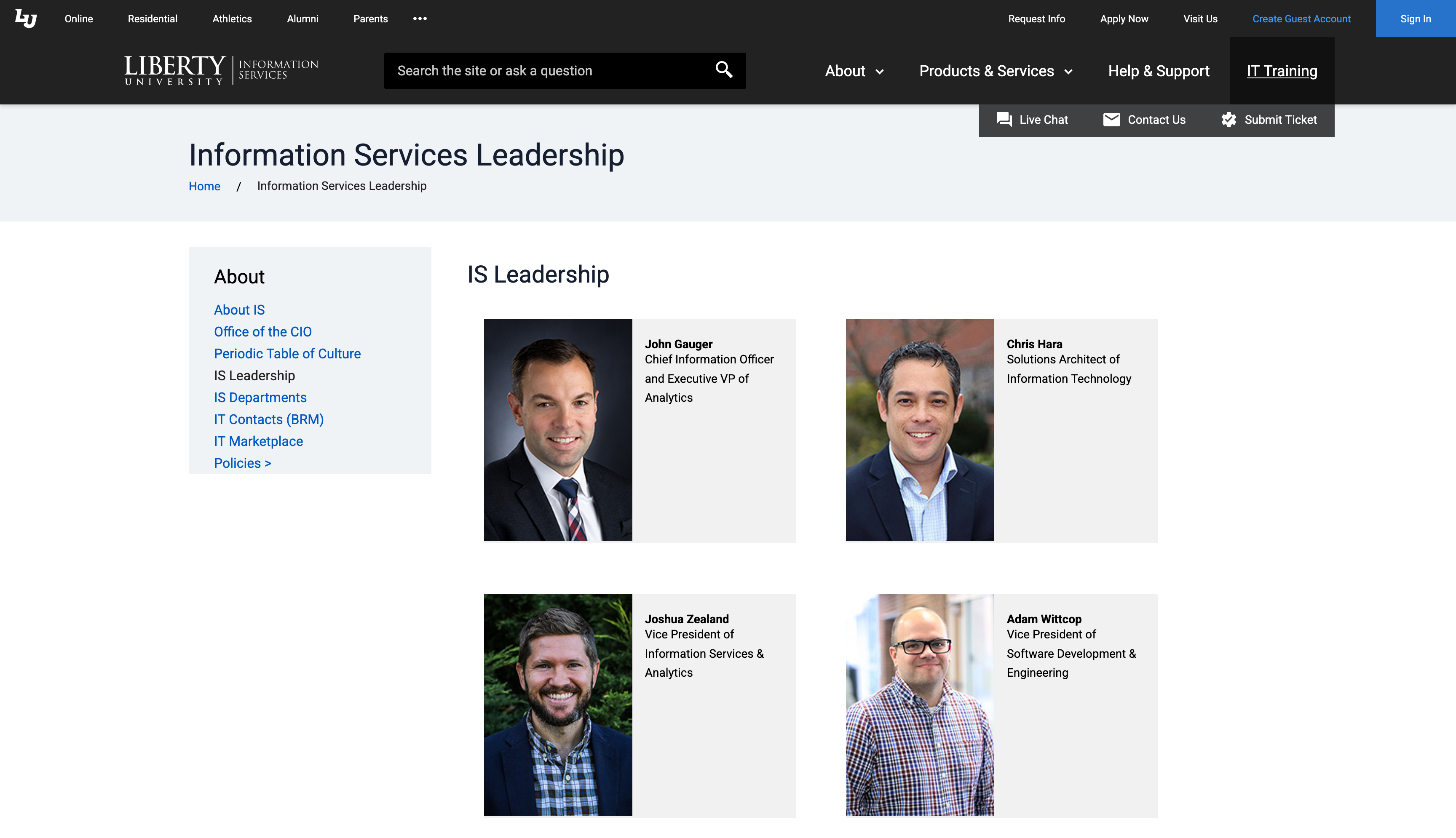1456x838 pixels.
Task: Click the Submit Ticket badge icon
Action: [x=1228, y=119]
